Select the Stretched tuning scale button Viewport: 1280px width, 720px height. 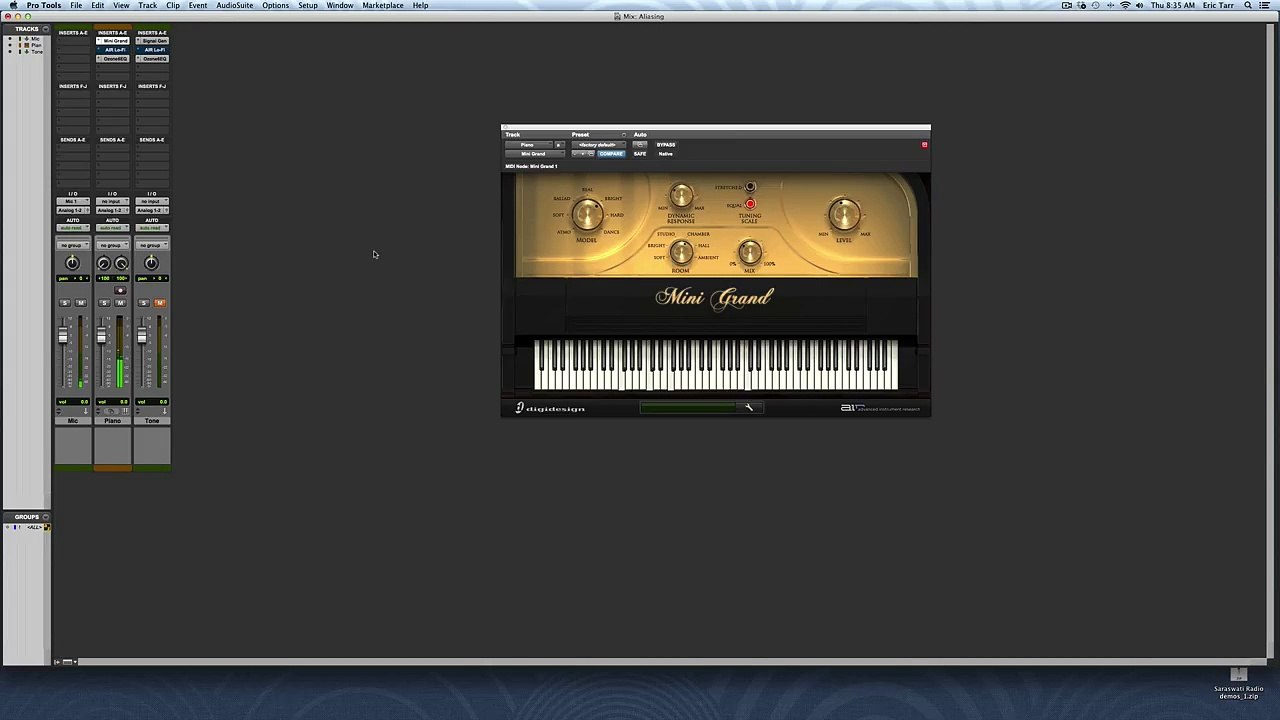750,187
